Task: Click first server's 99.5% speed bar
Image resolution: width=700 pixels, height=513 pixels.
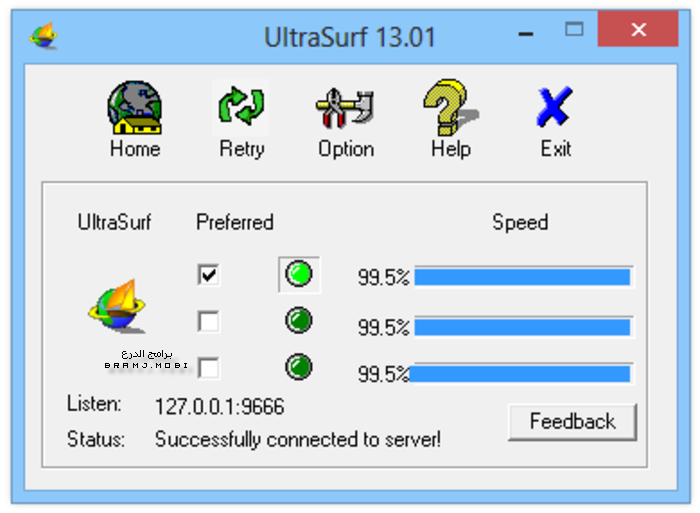Action: click(x=523, y=277)
